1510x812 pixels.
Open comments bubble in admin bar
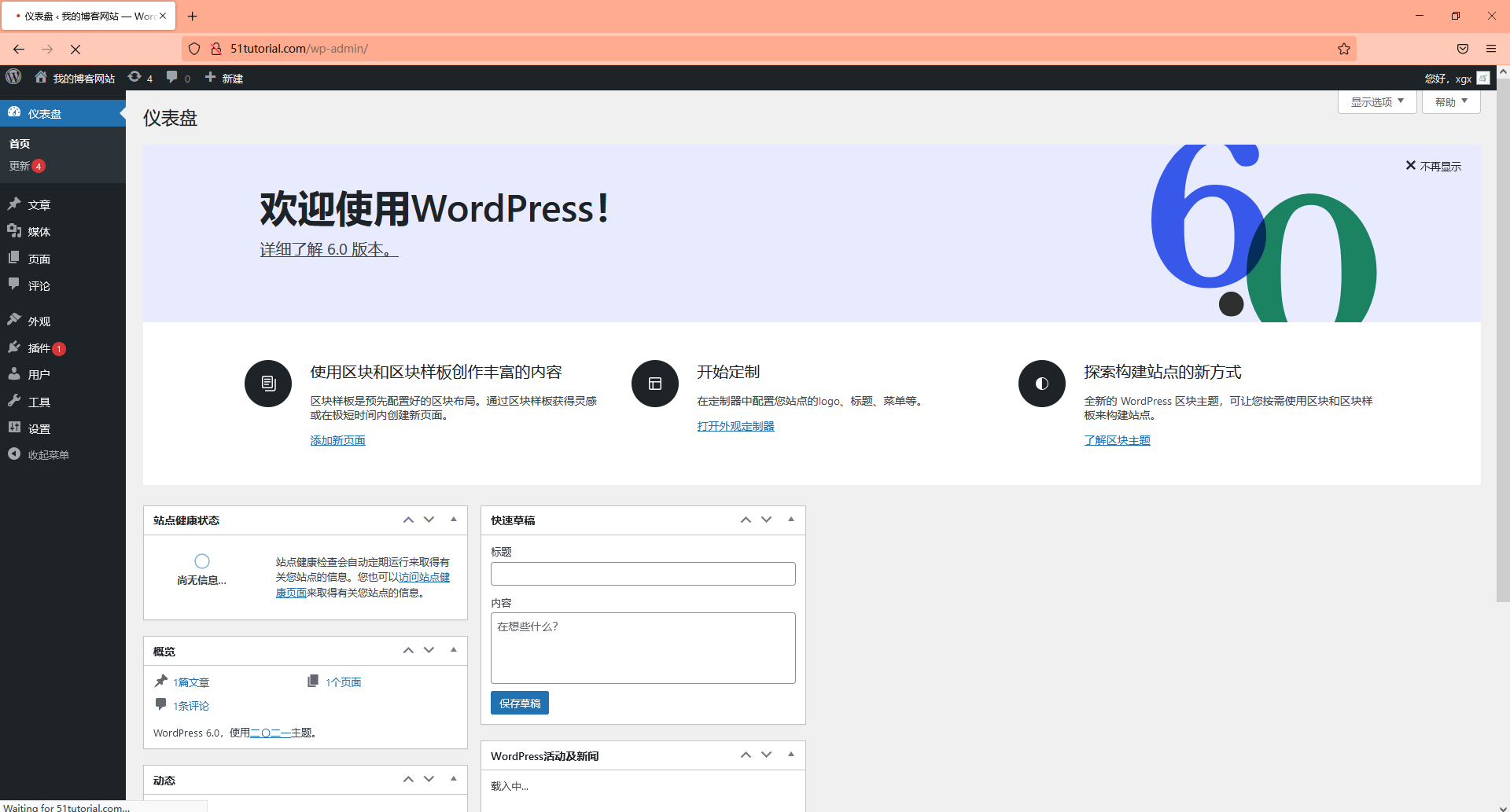point(179,78)
